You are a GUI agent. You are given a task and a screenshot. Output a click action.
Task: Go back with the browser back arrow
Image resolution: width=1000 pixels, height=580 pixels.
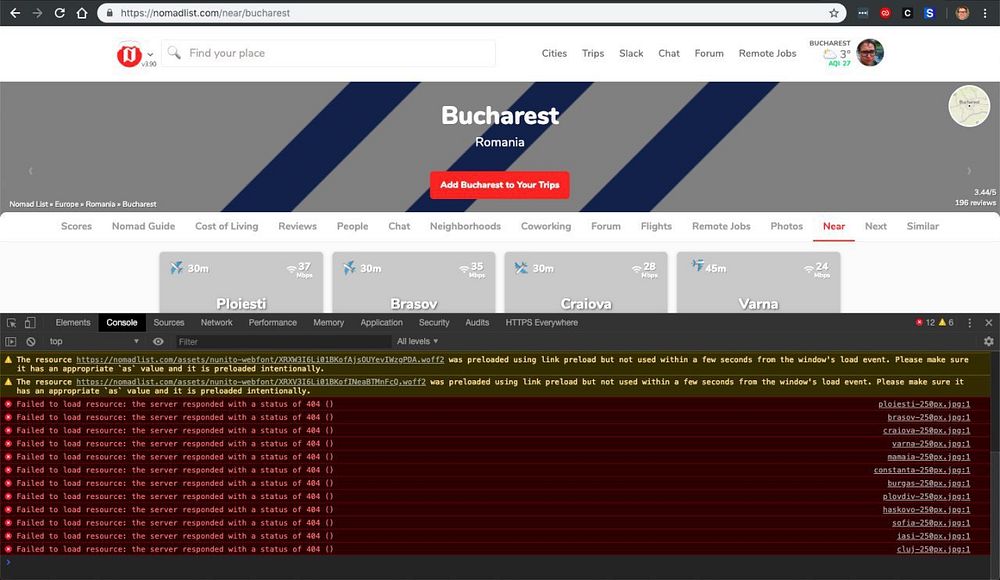click(x=15, y=13)
